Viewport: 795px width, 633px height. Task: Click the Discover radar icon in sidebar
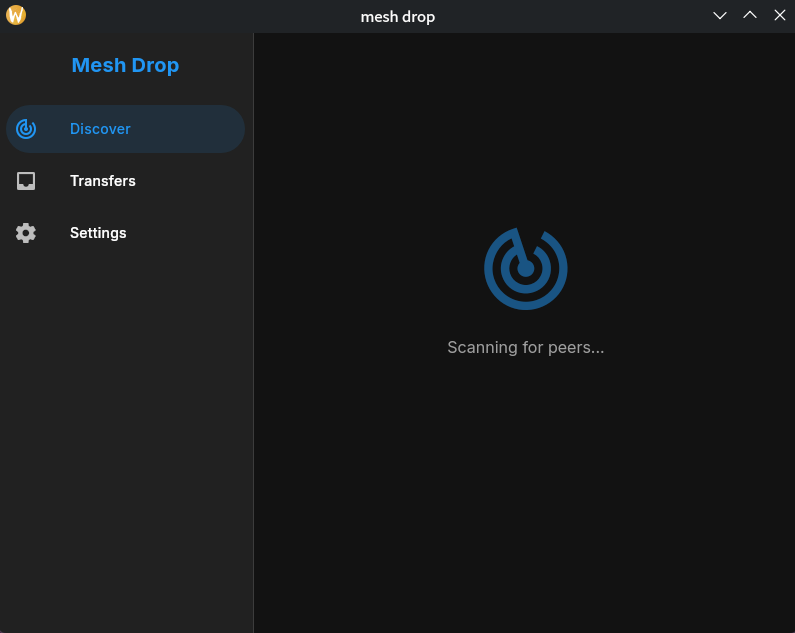[26, 129]
